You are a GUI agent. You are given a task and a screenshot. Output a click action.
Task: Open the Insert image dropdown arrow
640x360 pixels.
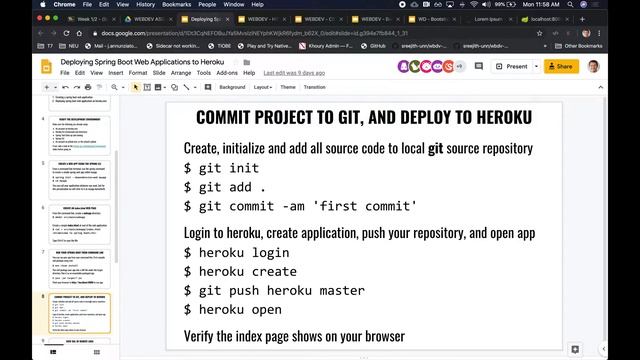coord(164,87)
